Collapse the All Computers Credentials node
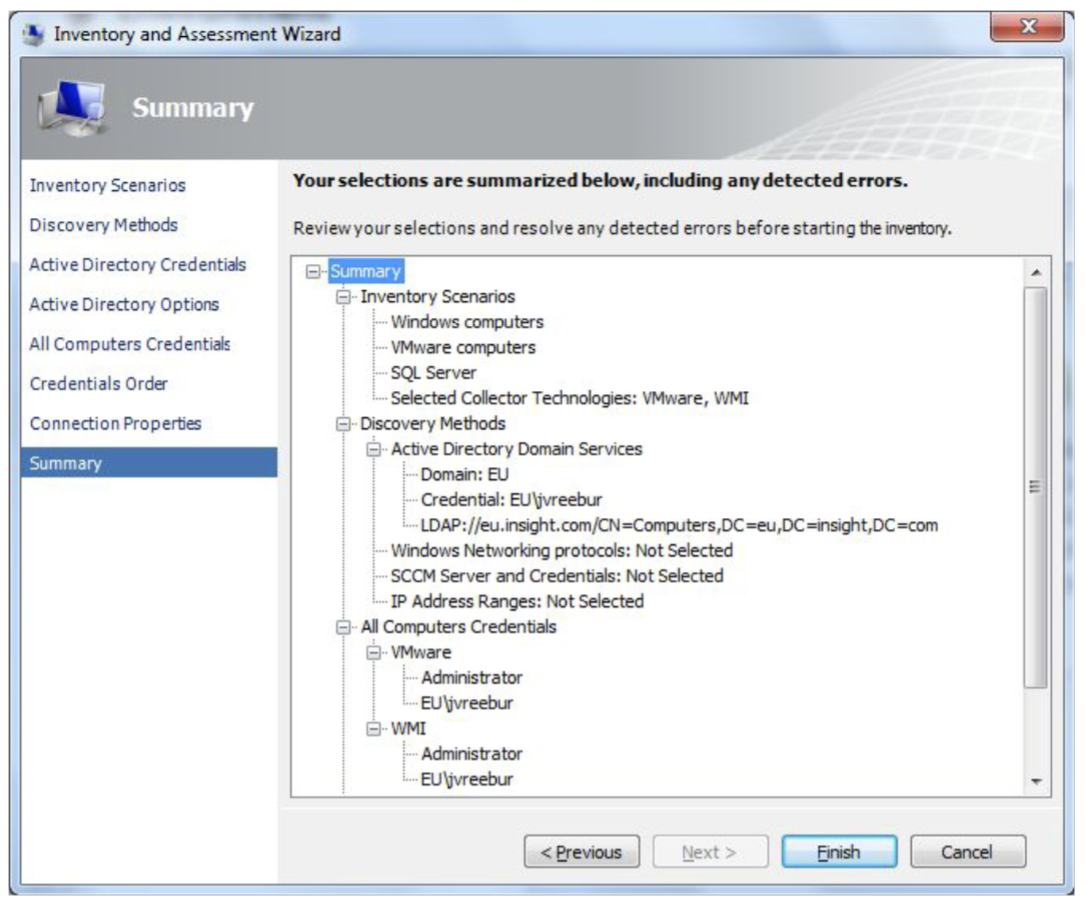The image size is (1086, 906). click(344, 628)
